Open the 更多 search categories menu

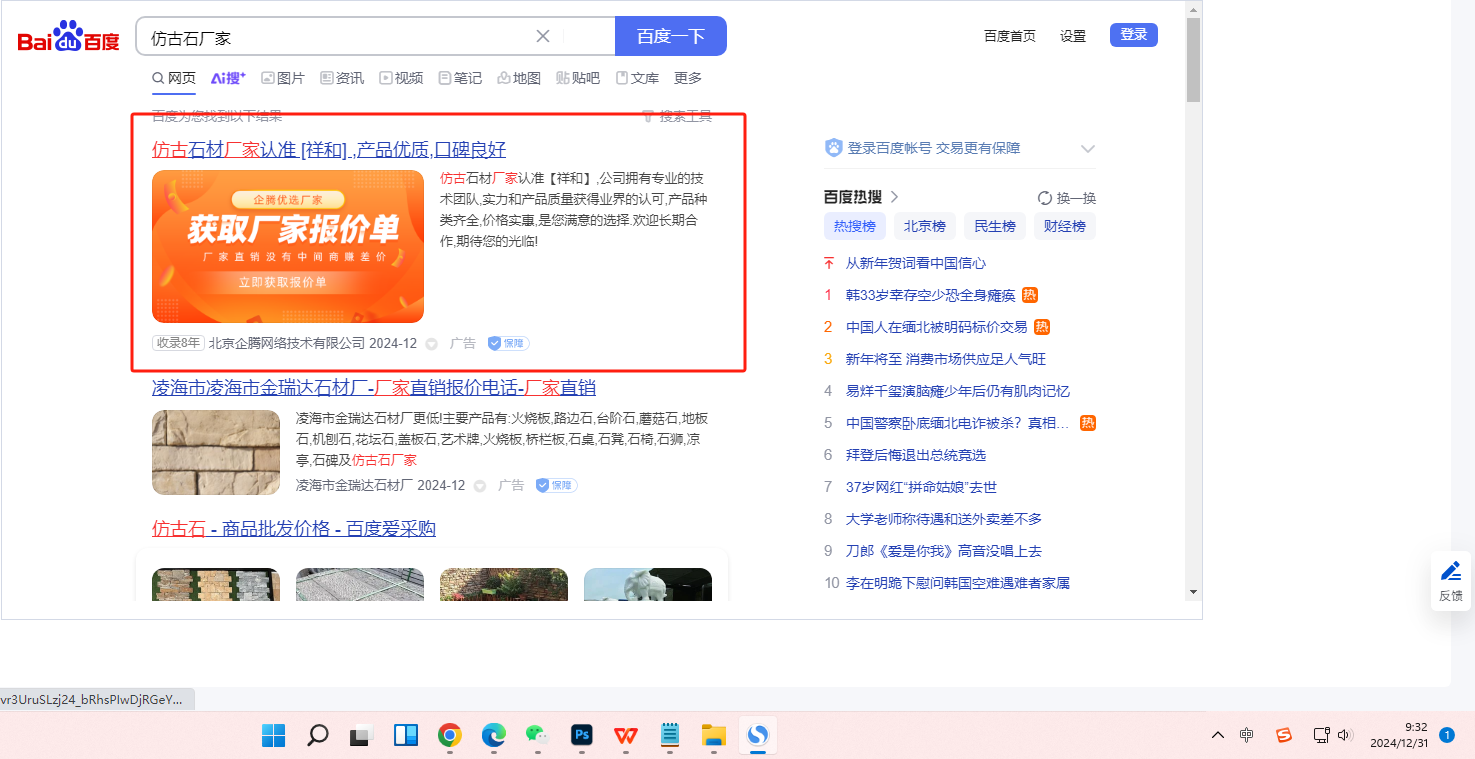[688, 78]
